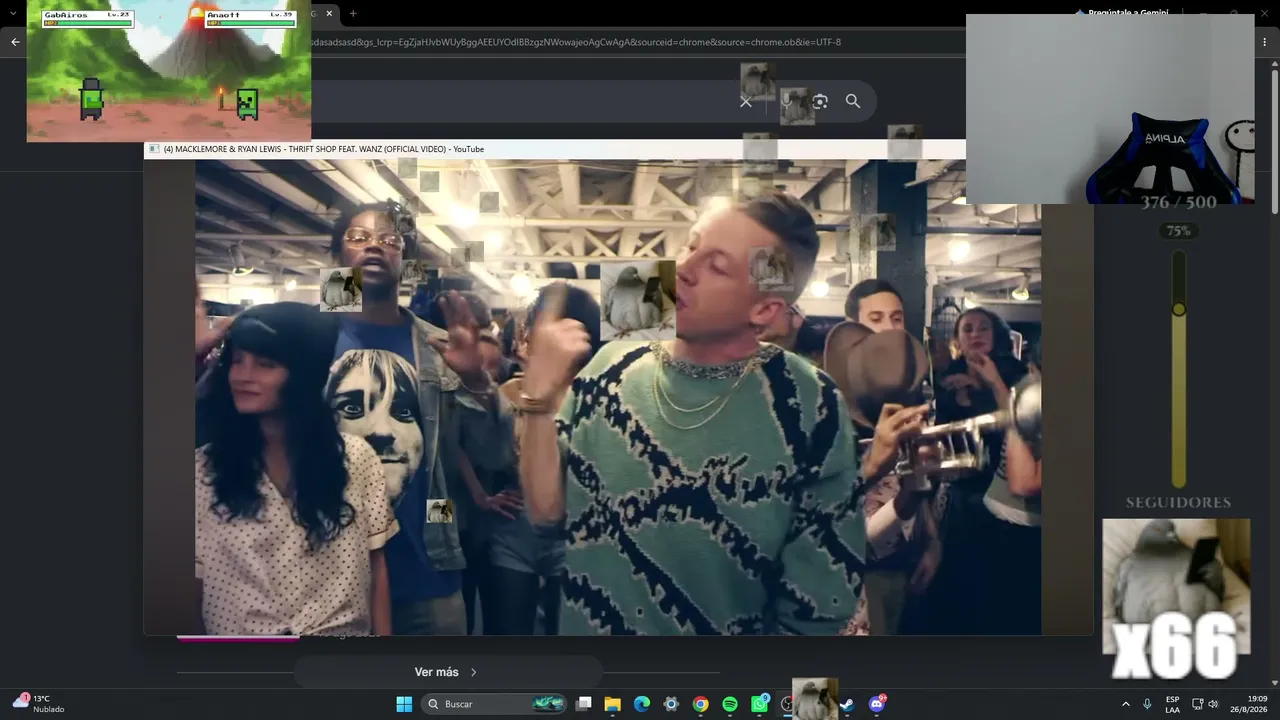Viewport: 1280px width, 720px height.
Task: Open the Windows Start menu
Action: click(x=404, y=704)
